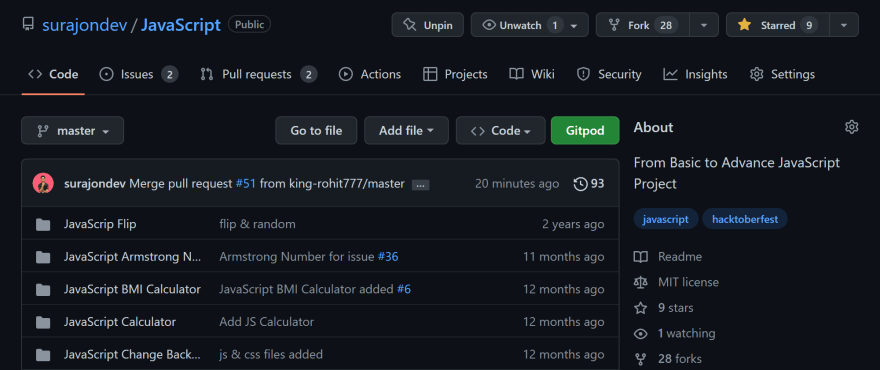Image resolution: width=880 pixels, height=370 pixels.
Task: Open the JavaScrip Flip folder
Action: [100, 224]
